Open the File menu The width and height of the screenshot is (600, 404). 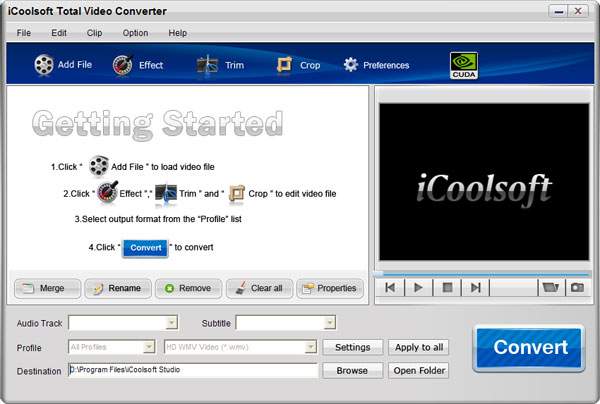pos(24,33)
